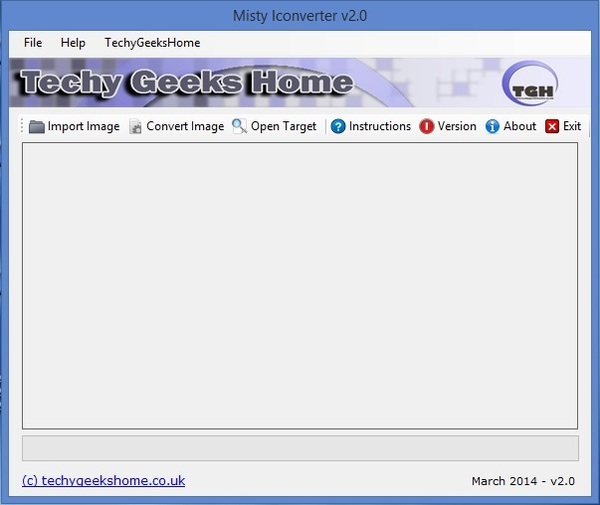The height and width of the screenshot is (505, 600).
Task: Click the Open Target magnifier icon
Action: pos(240,126)
